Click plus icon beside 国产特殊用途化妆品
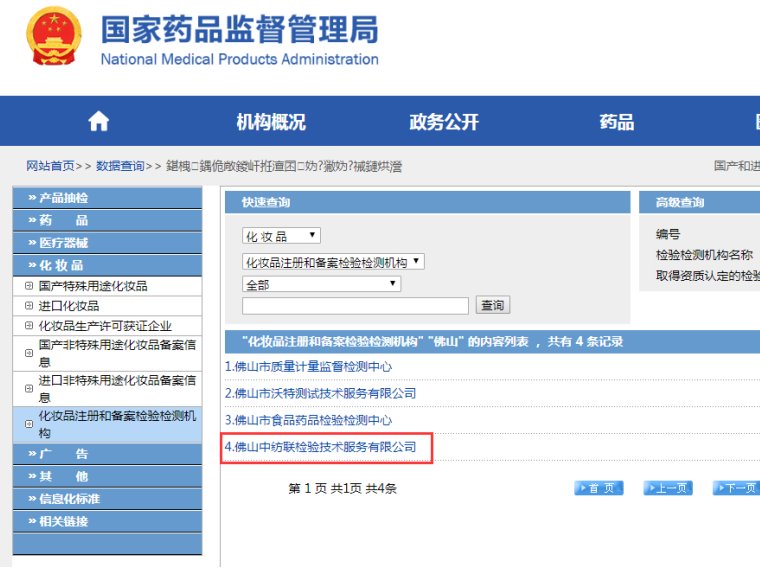The width and height of the screenshot is (760, 570). tap(29, 286)
